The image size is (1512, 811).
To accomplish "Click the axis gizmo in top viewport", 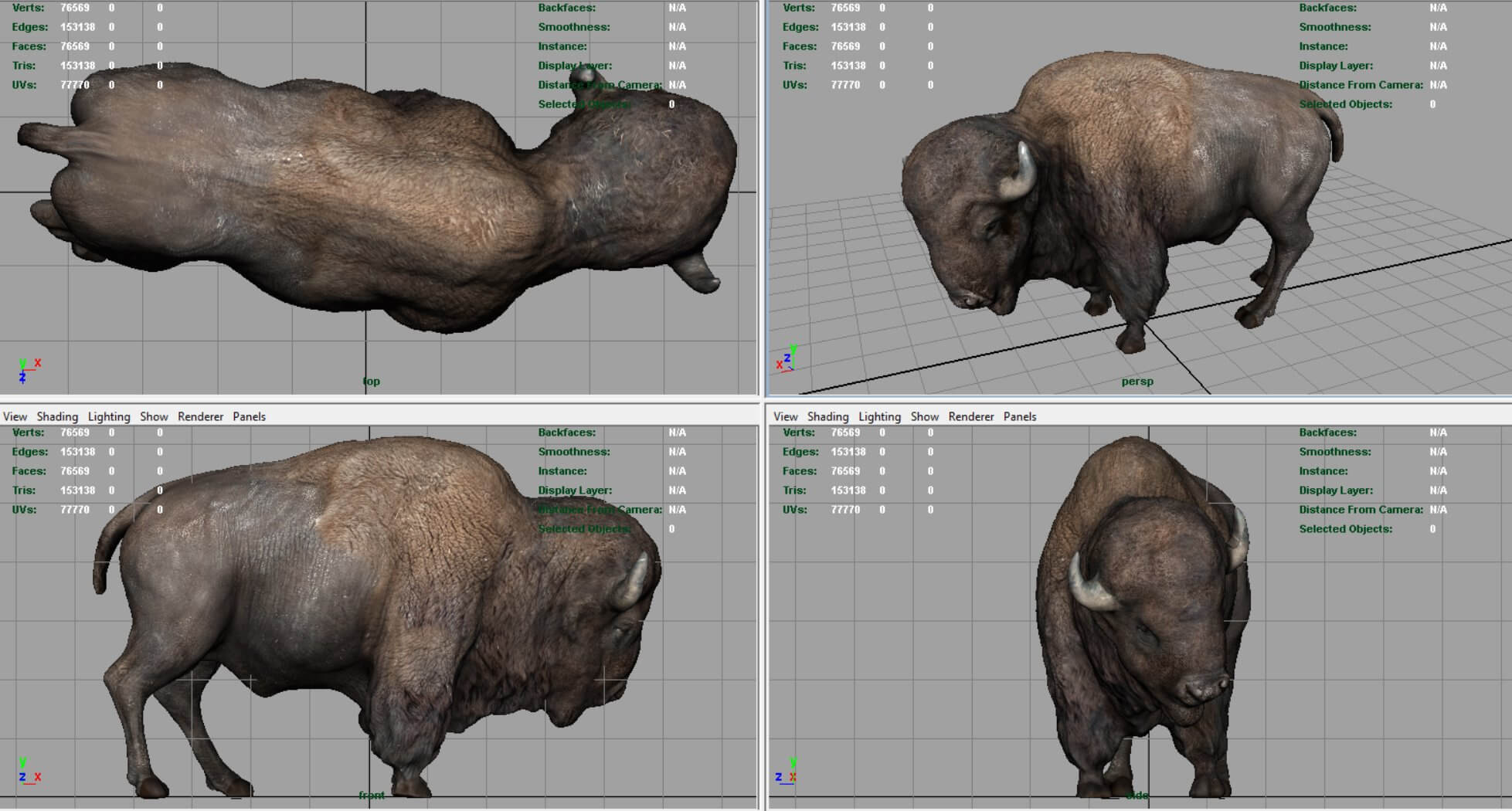I will coord(28,370).
